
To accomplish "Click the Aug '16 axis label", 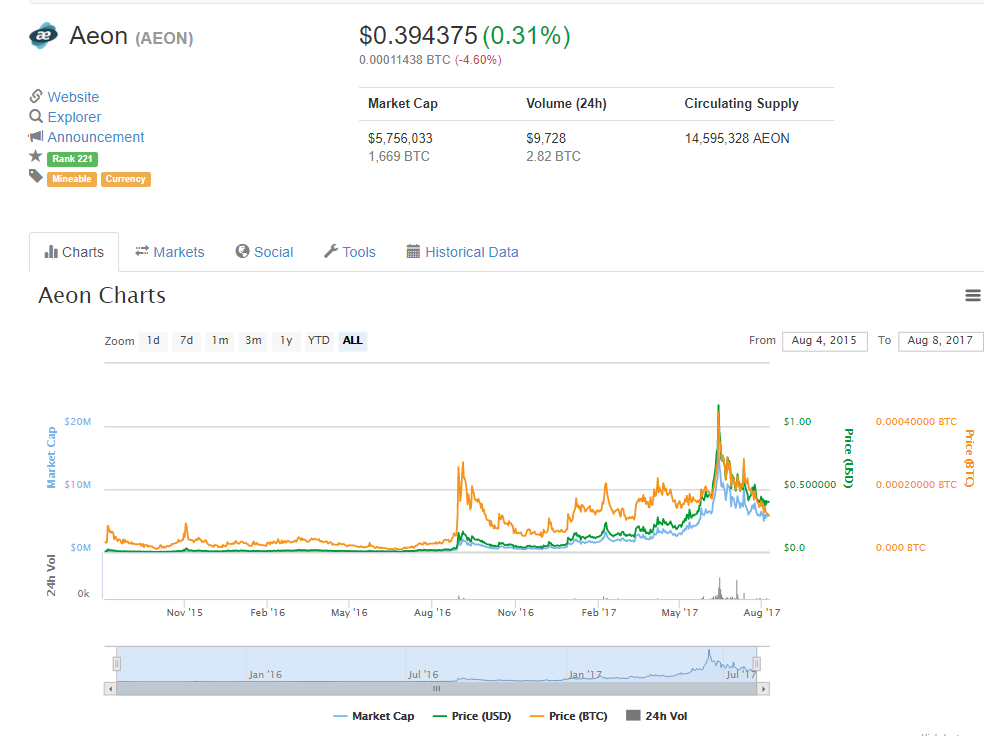I will [x=432, y=612].
